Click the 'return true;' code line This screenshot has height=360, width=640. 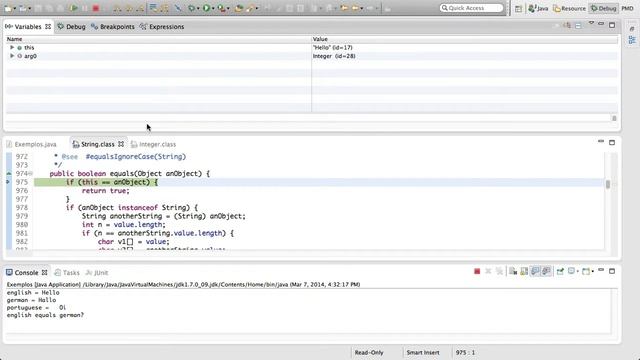pos(105,191)
